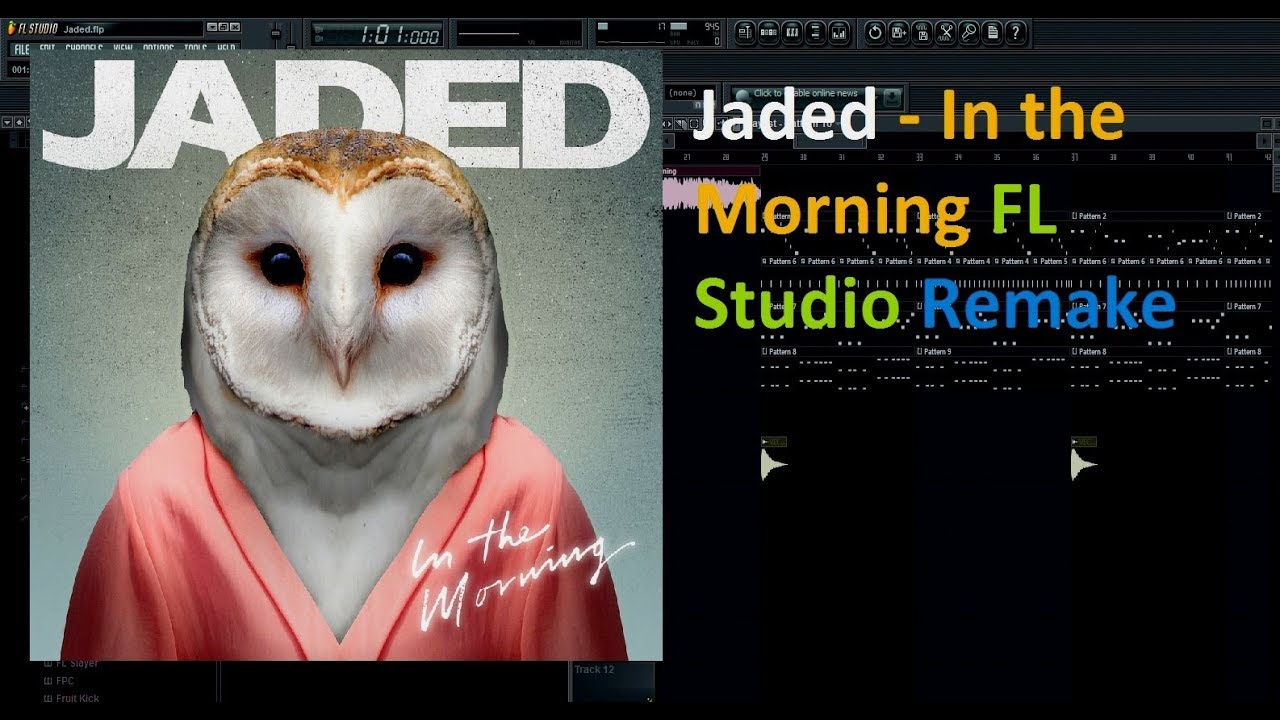Select FPC in the browser list
Viewport: 1280px width, 720px height.
[65, 681]
